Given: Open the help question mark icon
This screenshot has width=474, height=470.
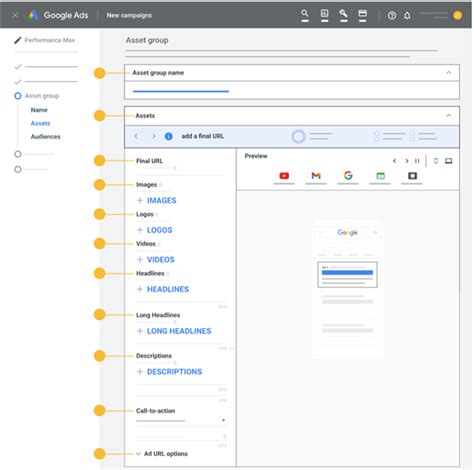Looking at the screenshot, I should pyautogui.click(x=392, y=15).
